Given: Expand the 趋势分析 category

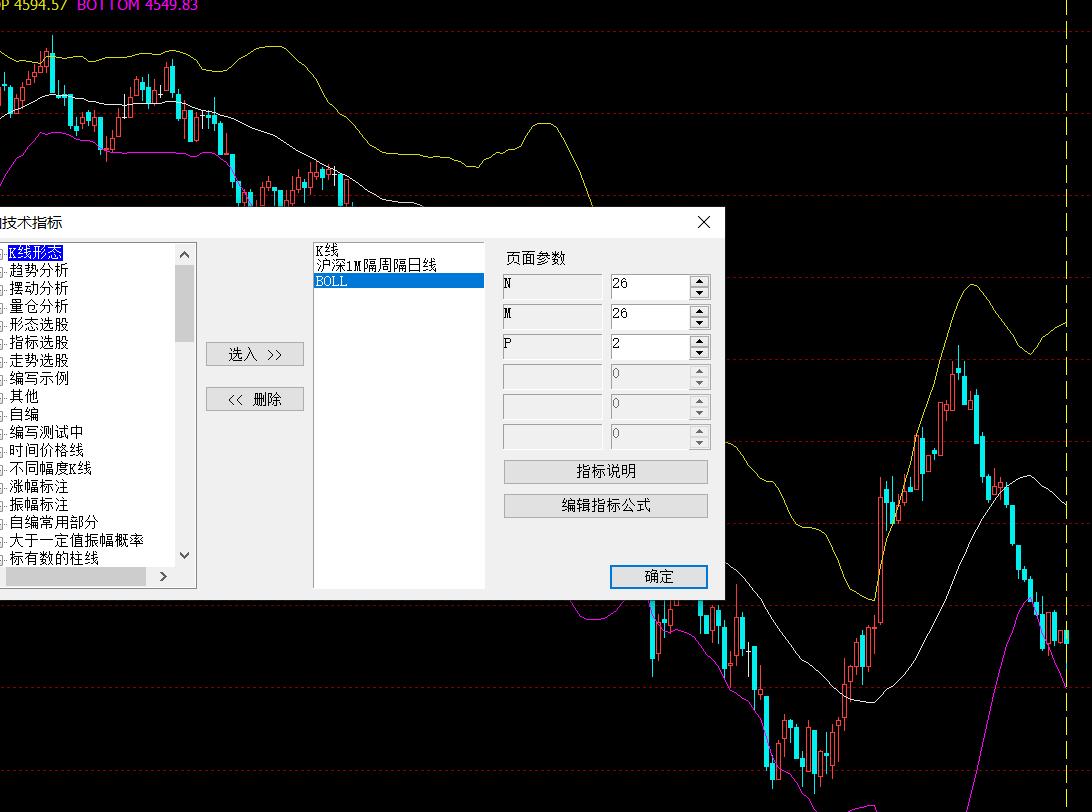Looking at the screenshot, I should (39, 270).
